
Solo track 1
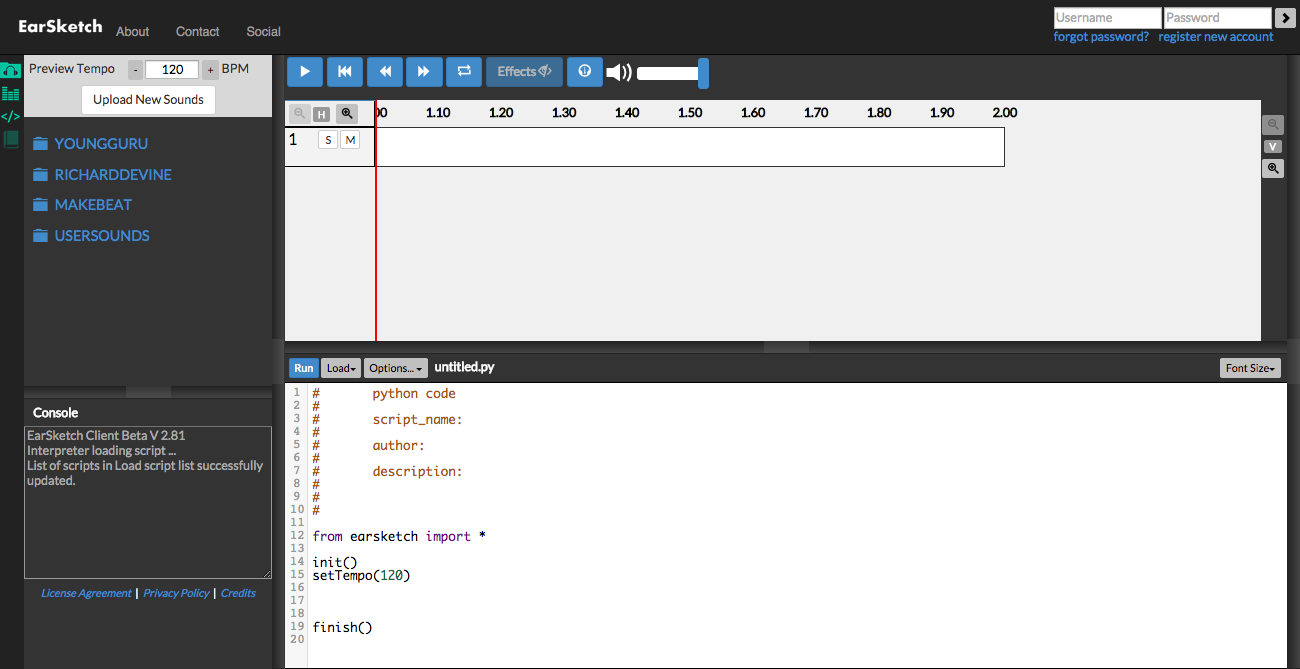coord(328,140)
